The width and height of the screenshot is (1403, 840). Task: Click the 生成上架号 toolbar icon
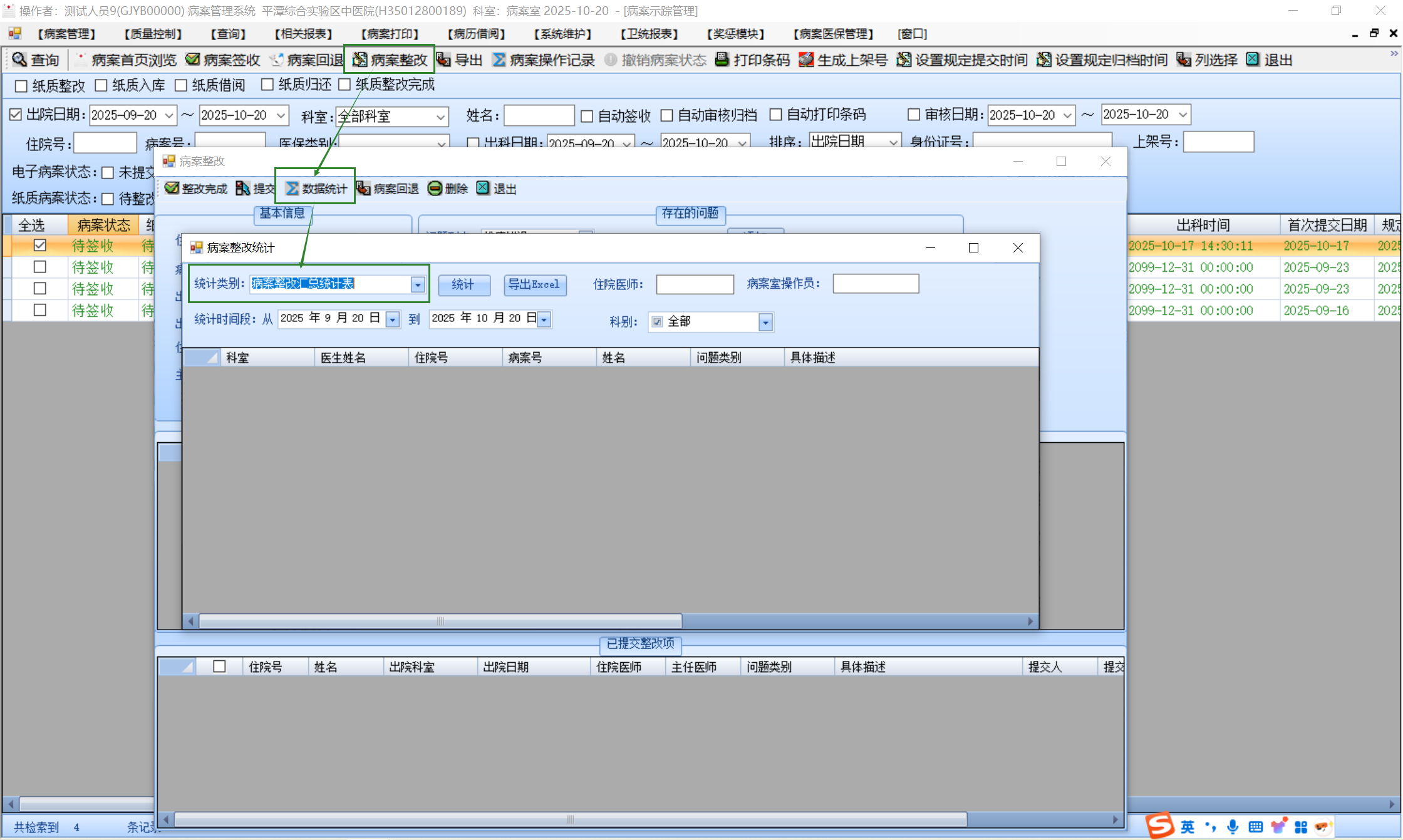click(807, 60)
